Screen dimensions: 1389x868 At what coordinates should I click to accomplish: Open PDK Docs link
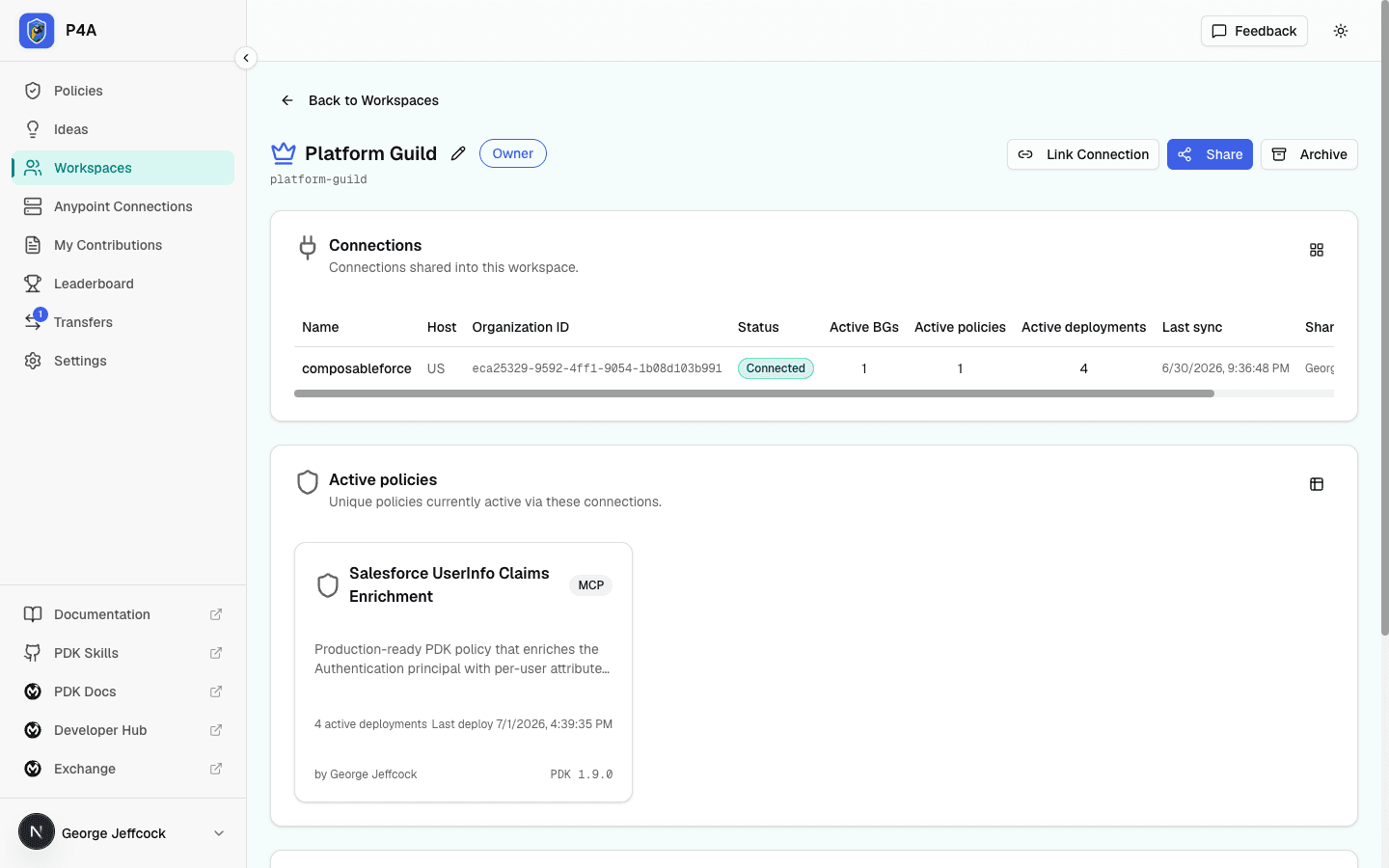point(123,692)
